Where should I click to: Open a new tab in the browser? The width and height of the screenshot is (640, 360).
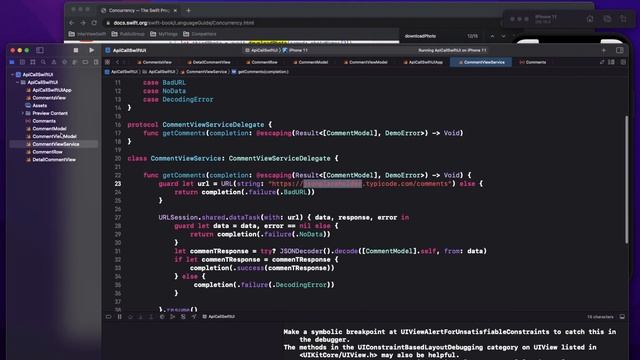click(188, 10)
